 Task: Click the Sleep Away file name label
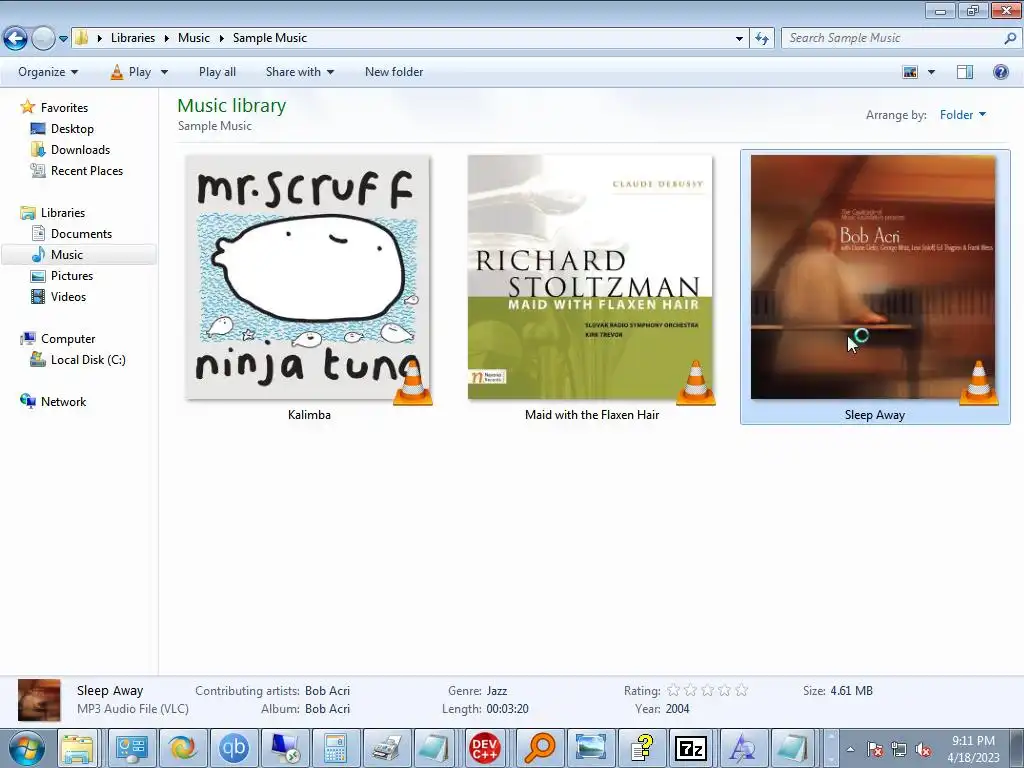[x=874, y=415]
